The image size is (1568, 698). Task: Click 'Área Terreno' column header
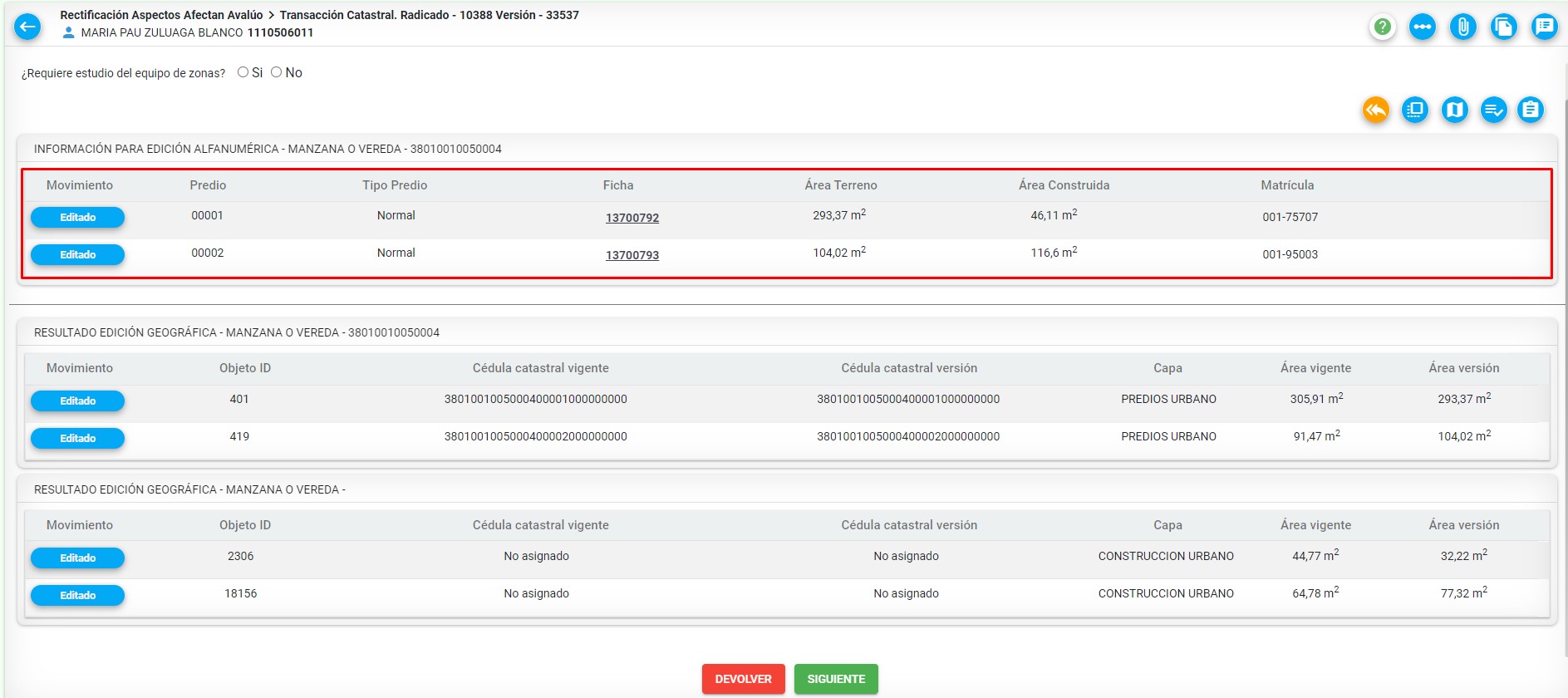pyautogui.click(x=841, y=185)
